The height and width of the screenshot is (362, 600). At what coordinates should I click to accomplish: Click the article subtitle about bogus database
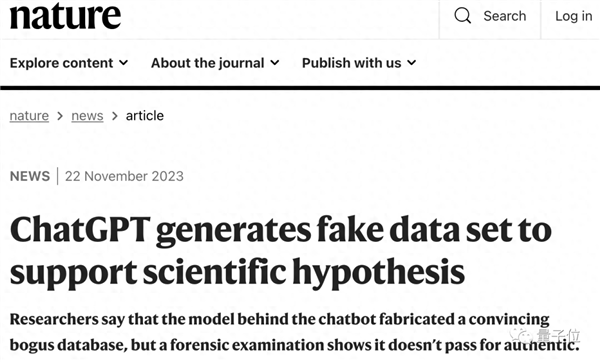pos(294,332)
